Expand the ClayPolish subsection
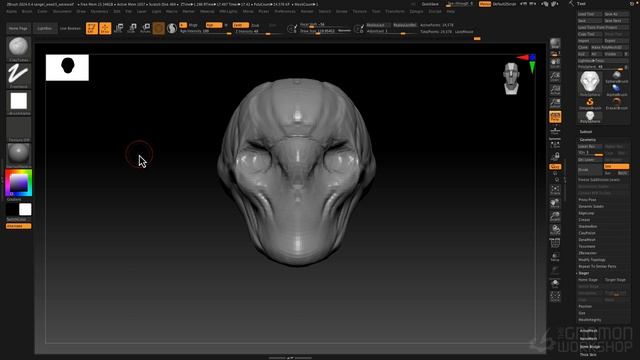Screen dimensions: 640x360 coord(587,233)
